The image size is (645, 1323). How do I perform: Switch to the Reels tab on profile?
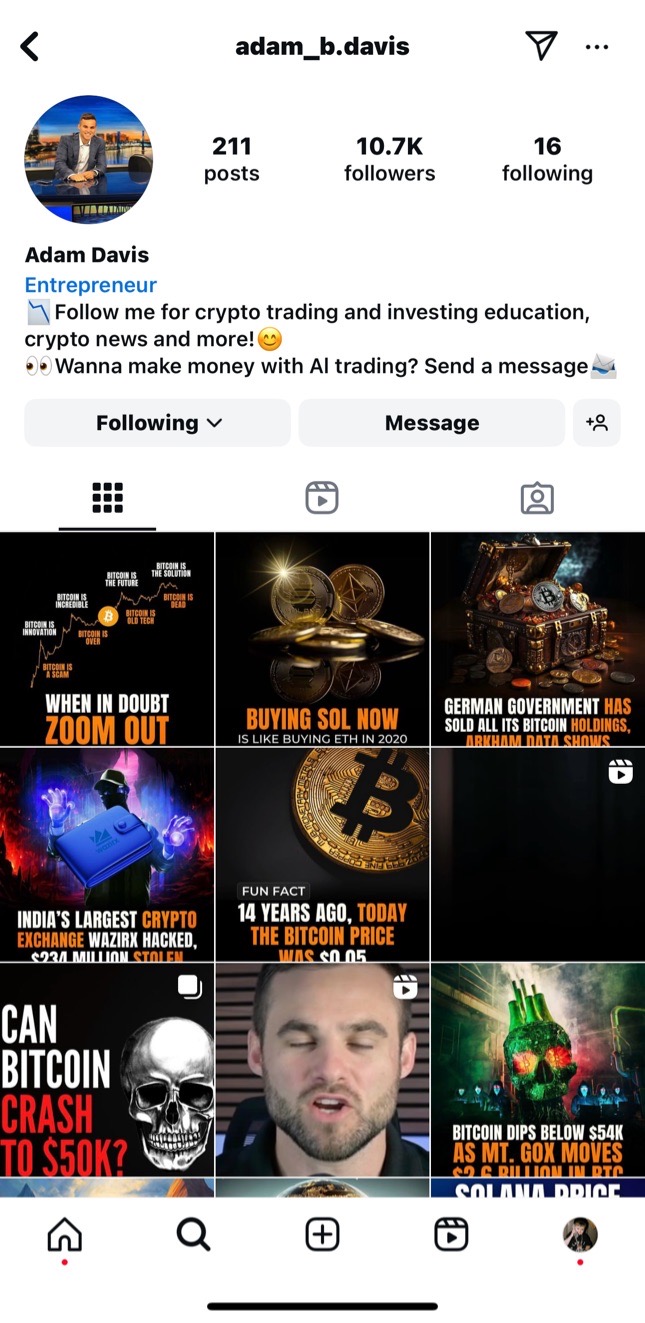pos(322,498)
